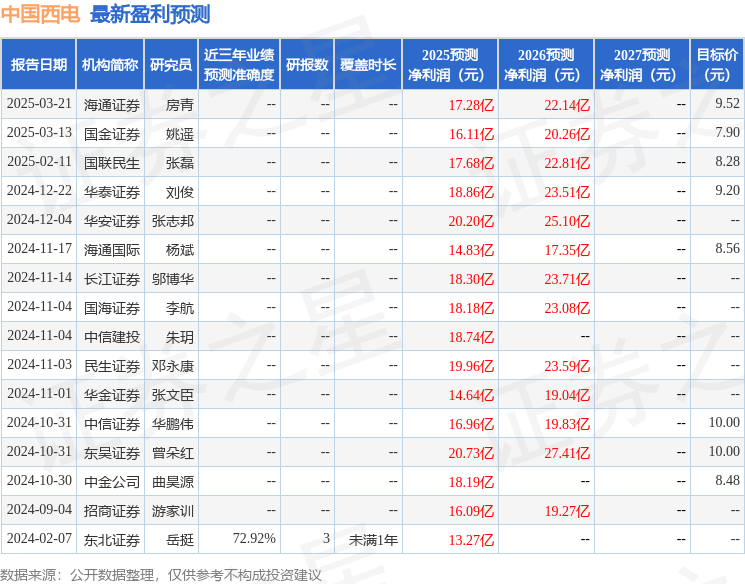Select the 2025预测净利润 column header
745x584 pixels.
(450, 65)
